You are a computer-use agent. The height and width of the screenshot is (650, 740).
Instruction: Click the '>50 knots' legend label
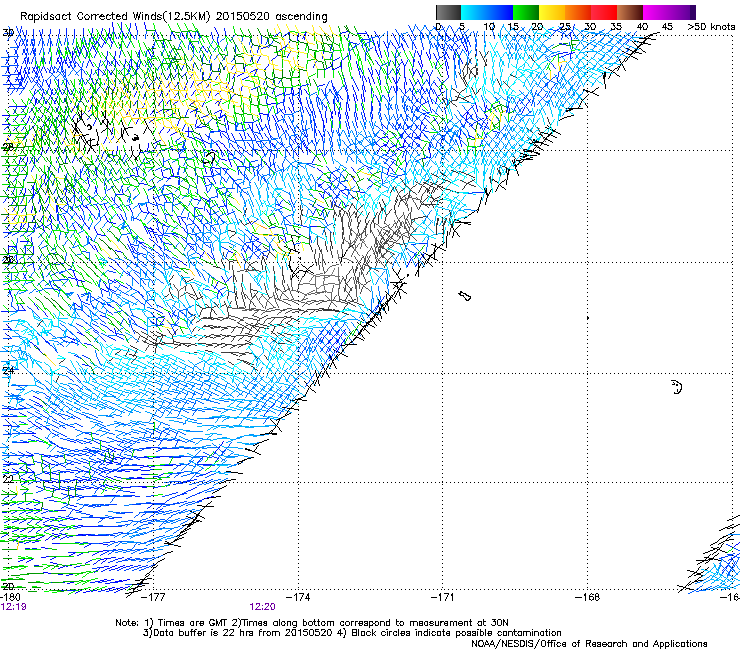pos(711,27)
